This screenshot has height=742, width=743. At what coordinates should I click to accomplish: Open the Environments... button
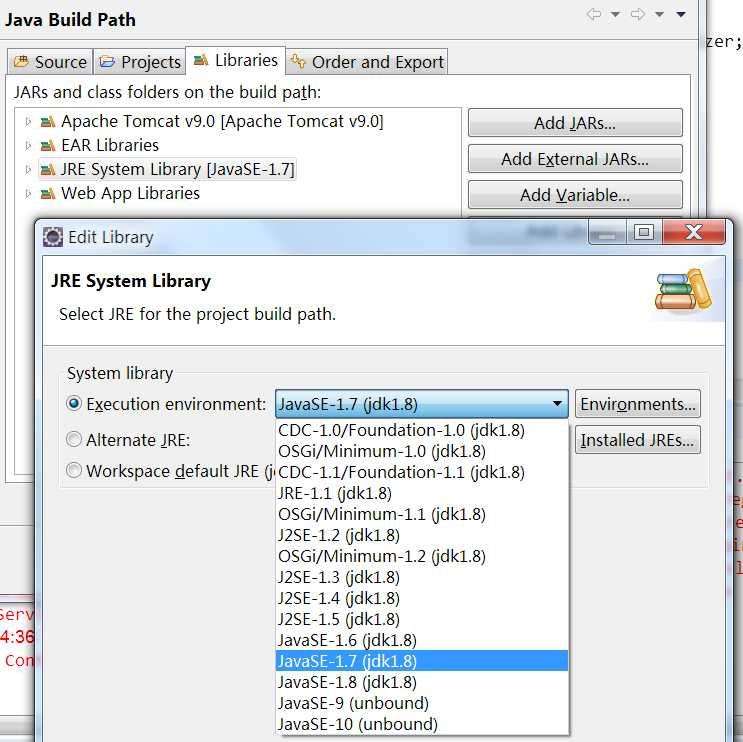(x=637, y=404)
